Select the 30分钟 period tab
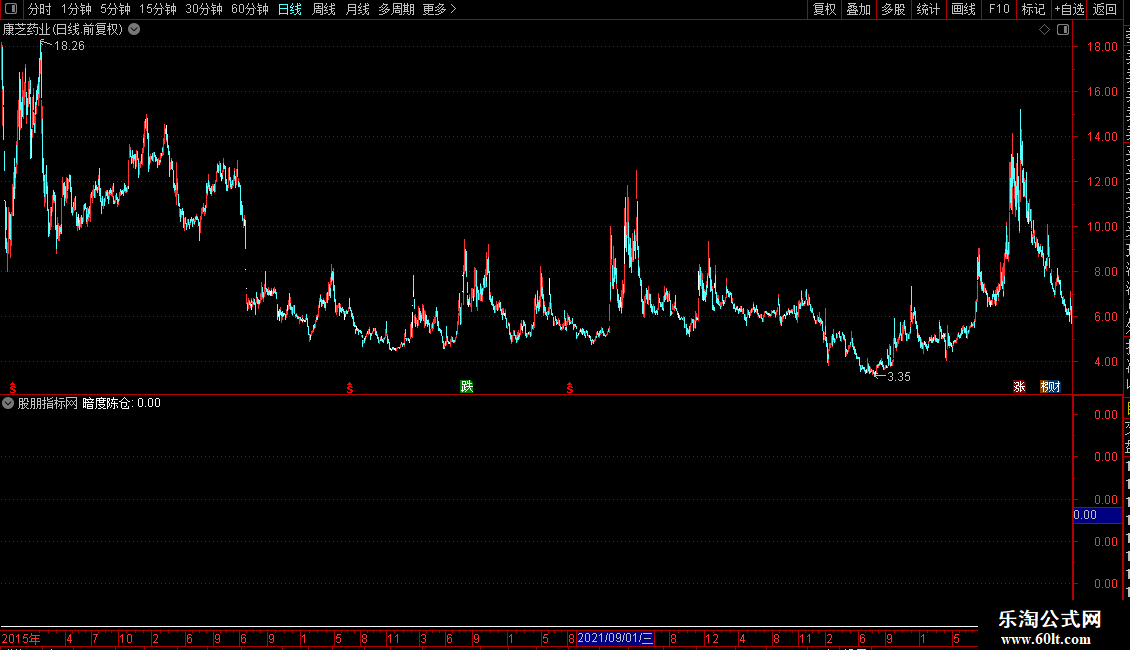The width and height of the screenshot is (1130, 650). [x=204, y=9]
